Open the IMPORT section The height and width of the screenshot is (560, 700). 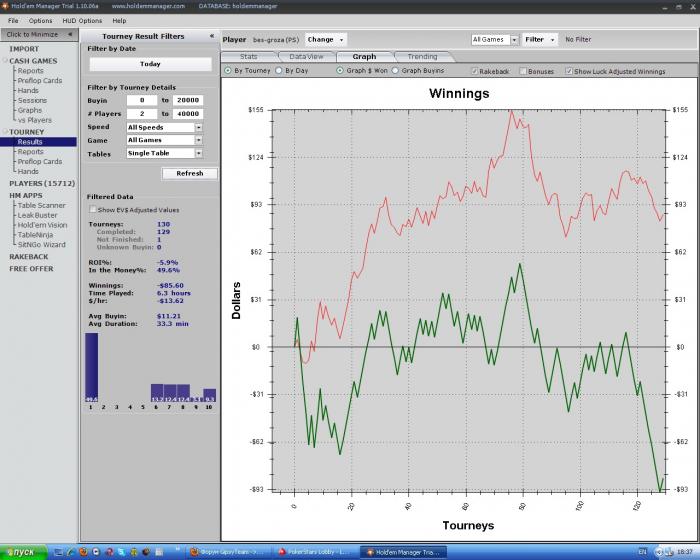point(24,49)
